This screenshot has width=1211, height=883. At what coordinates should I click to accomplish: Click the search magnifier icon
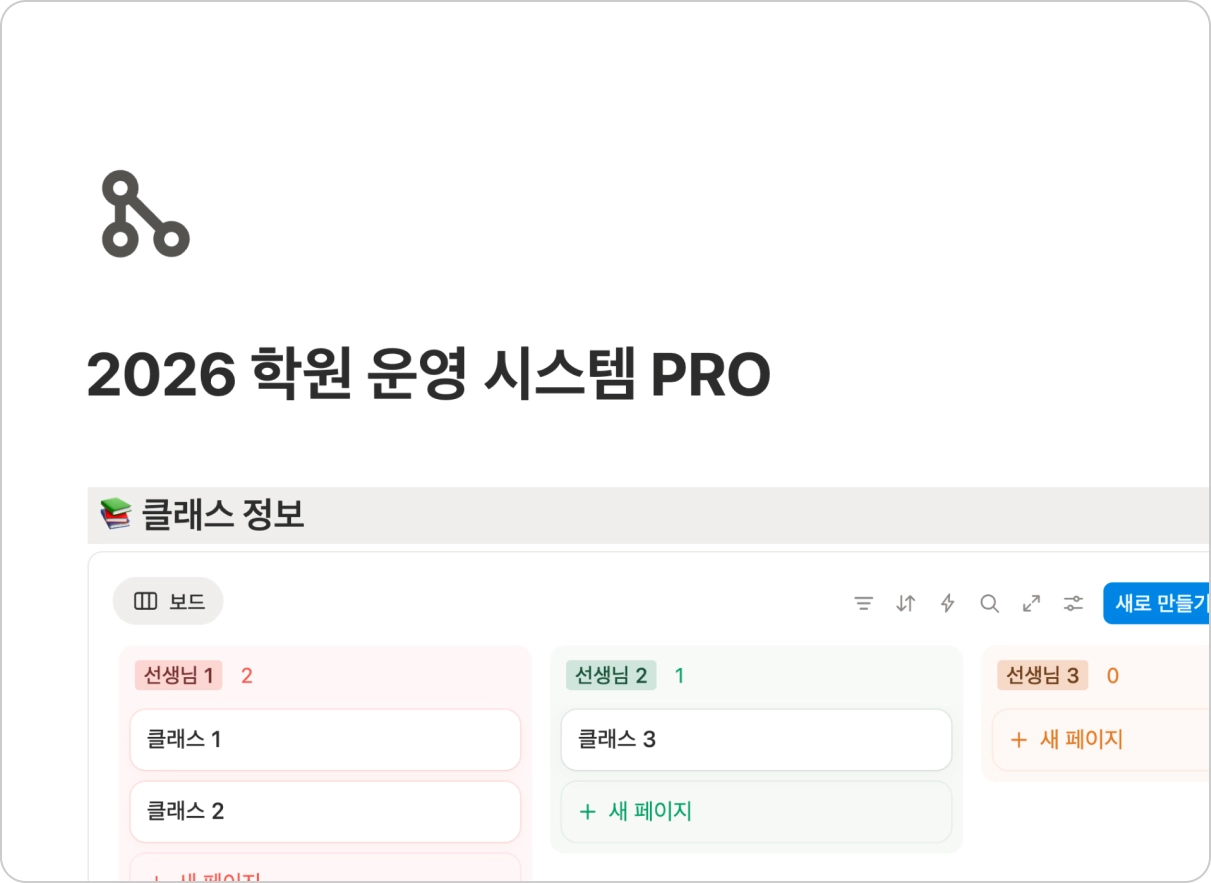[x=989, y=603]
